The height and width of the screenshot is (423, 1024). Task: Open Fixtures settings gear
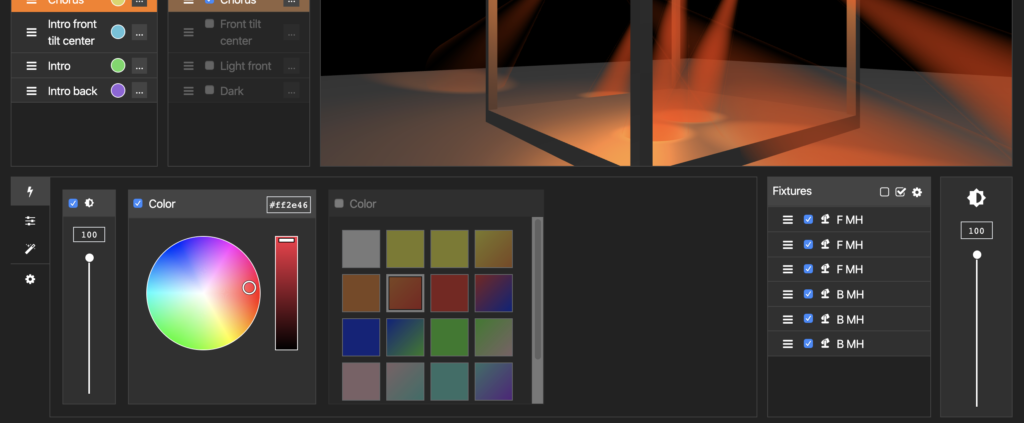(x=917, y=192)
